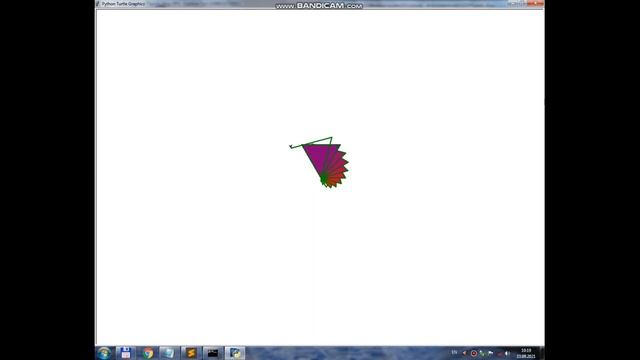640x360 pixels.
Task: Open the Windows Start menu orb
Action: [104, 353]
